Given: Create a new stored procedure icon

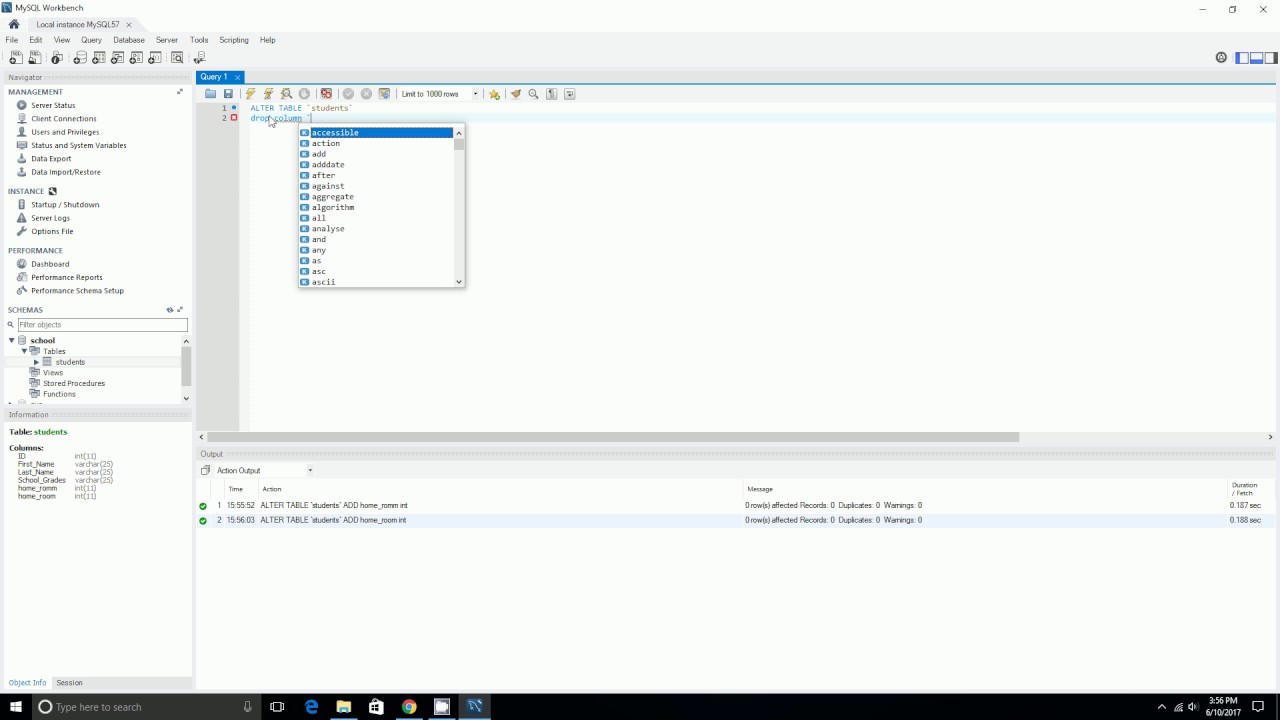Looking at the screenshot, I should (137, 58).
